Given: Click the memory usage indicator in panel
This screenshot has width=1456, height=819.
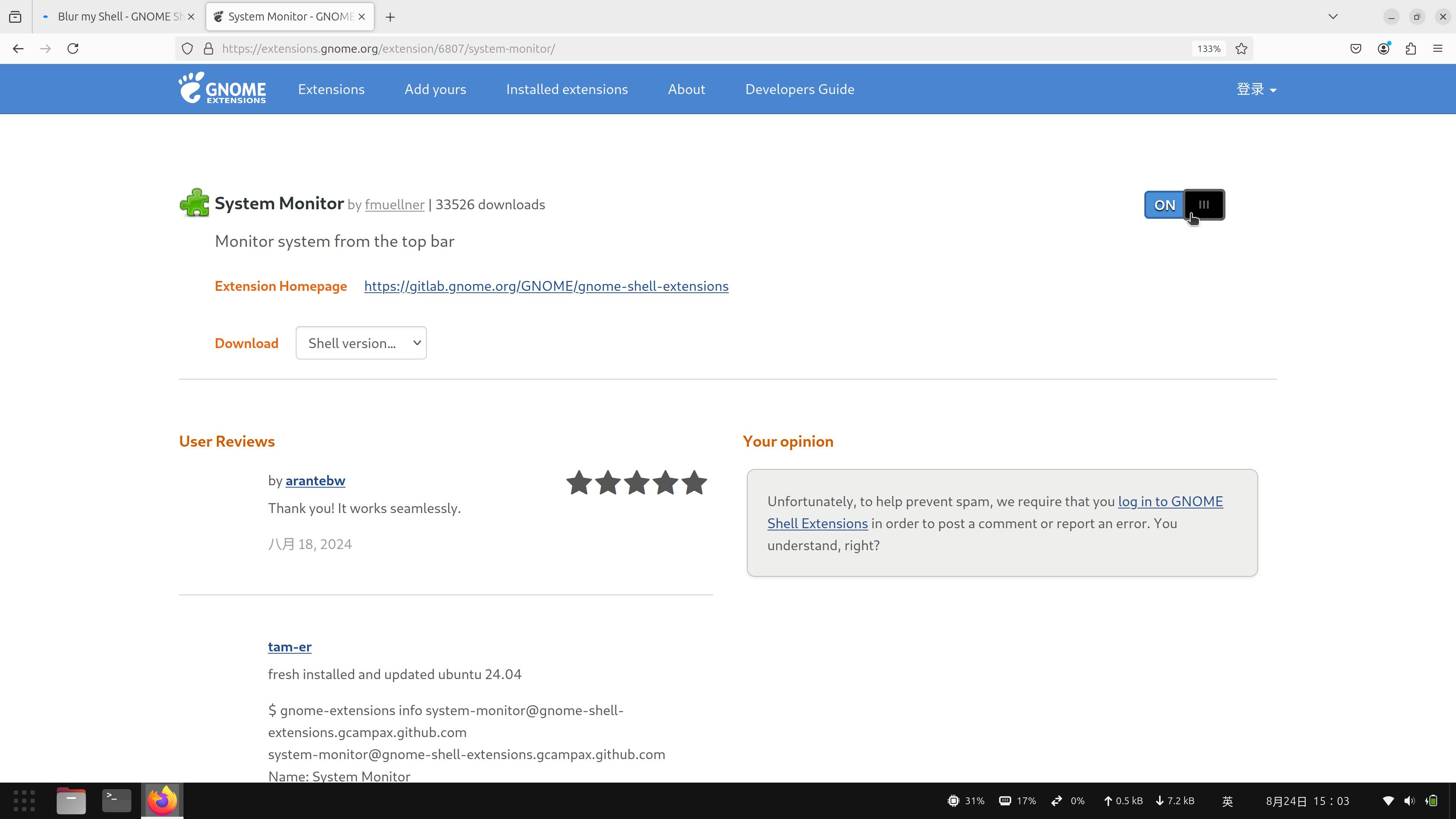Looking at the screenshot, I should click(x=1017, y=801).
